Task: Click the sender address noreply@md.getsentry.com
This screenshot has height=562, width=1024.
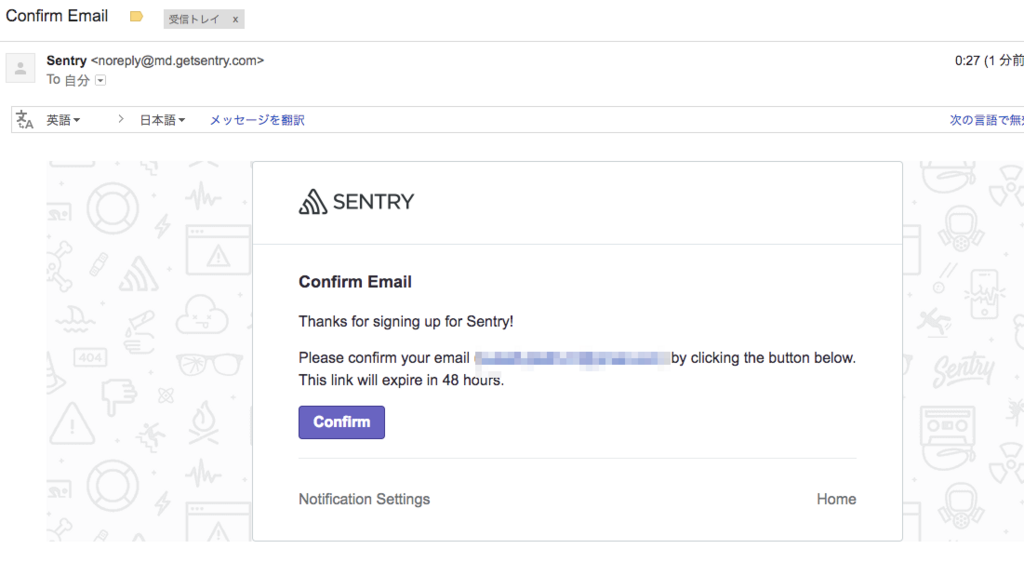Action: click(178, 61)
